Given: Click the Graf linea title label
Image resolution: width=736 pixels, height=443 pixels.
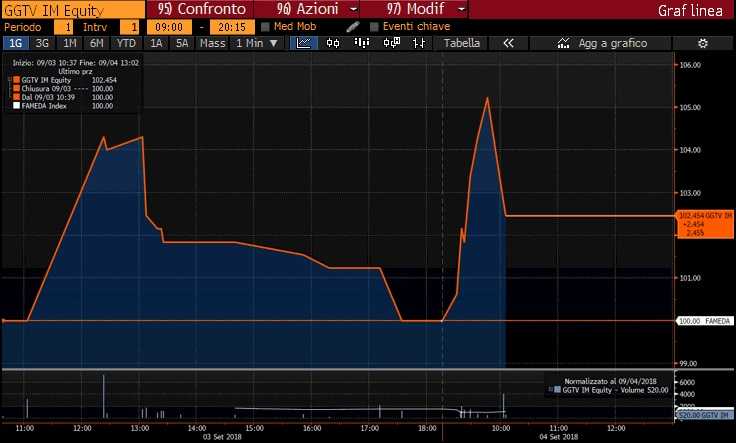Looking at the screenshot, I should pos(690,10).
